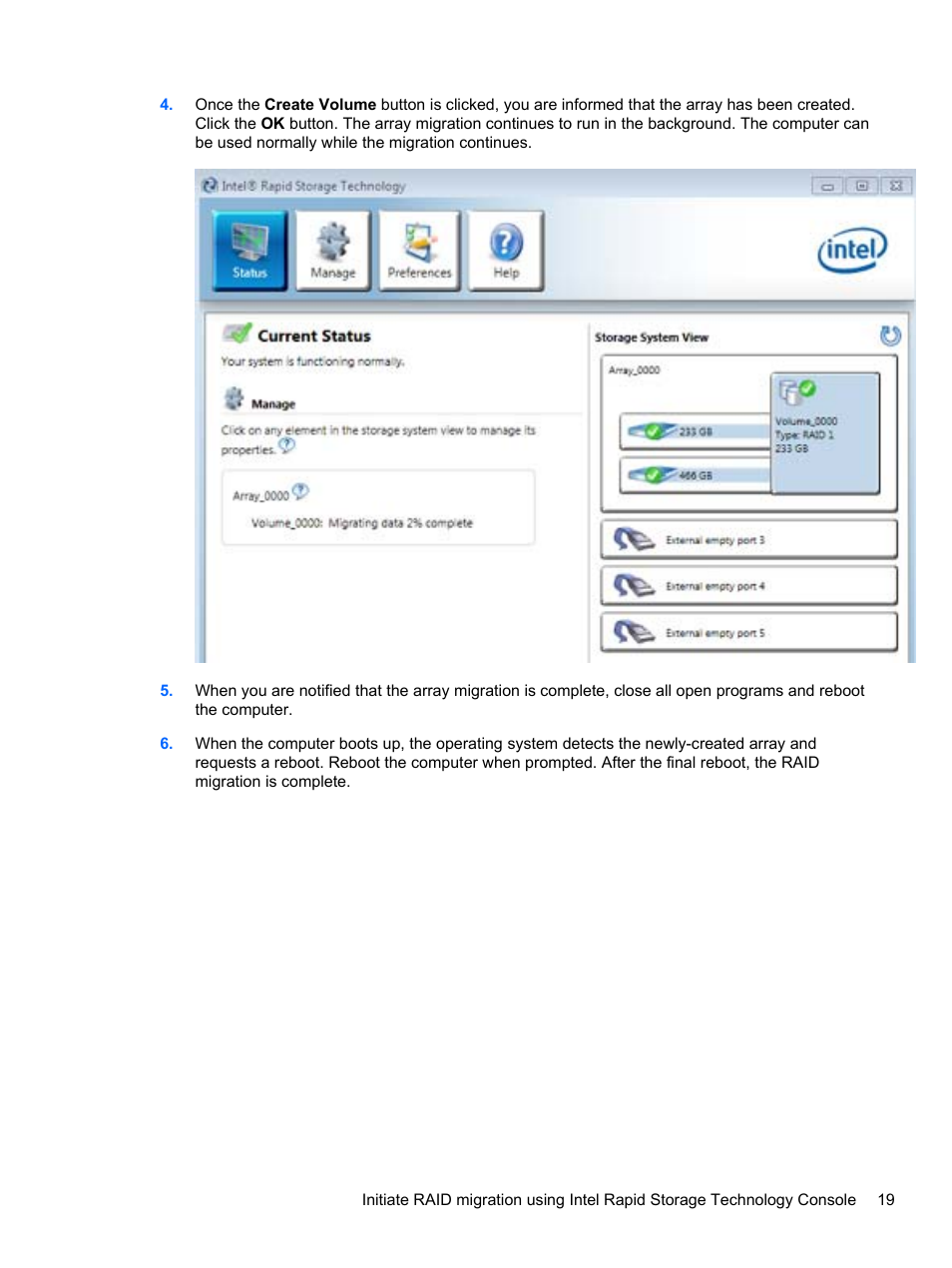This screenshot has height=1268, width=952.
Task: Click the Current Status checkmark icon
Action: point(238,332)
